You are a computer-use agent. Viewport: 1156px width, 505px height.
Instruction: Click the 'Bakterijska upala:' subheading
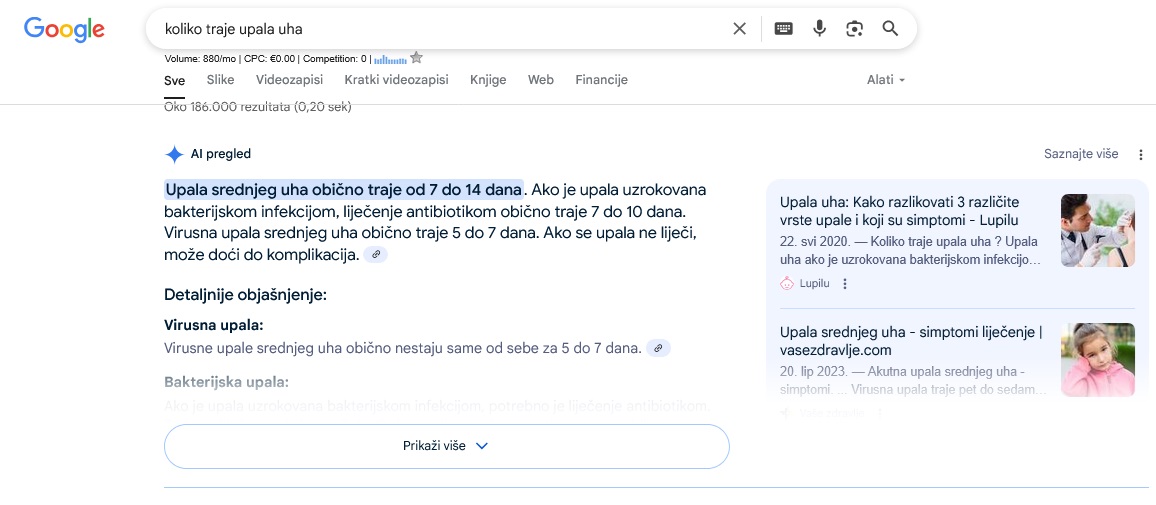coord(226,383)
